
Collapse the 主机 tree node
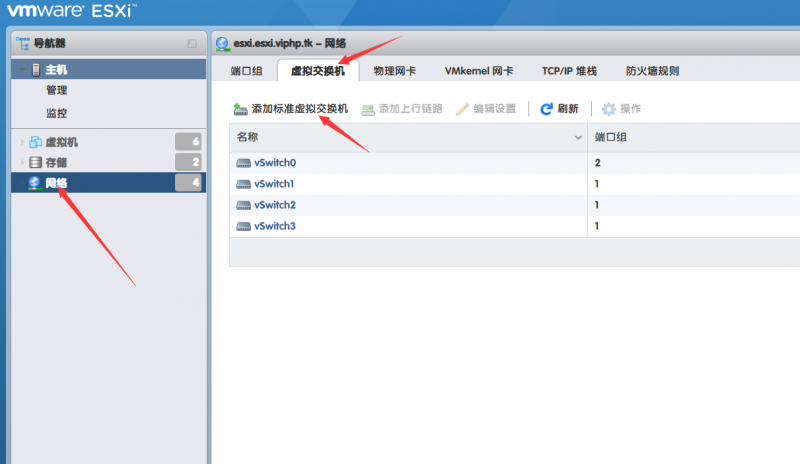22,69
